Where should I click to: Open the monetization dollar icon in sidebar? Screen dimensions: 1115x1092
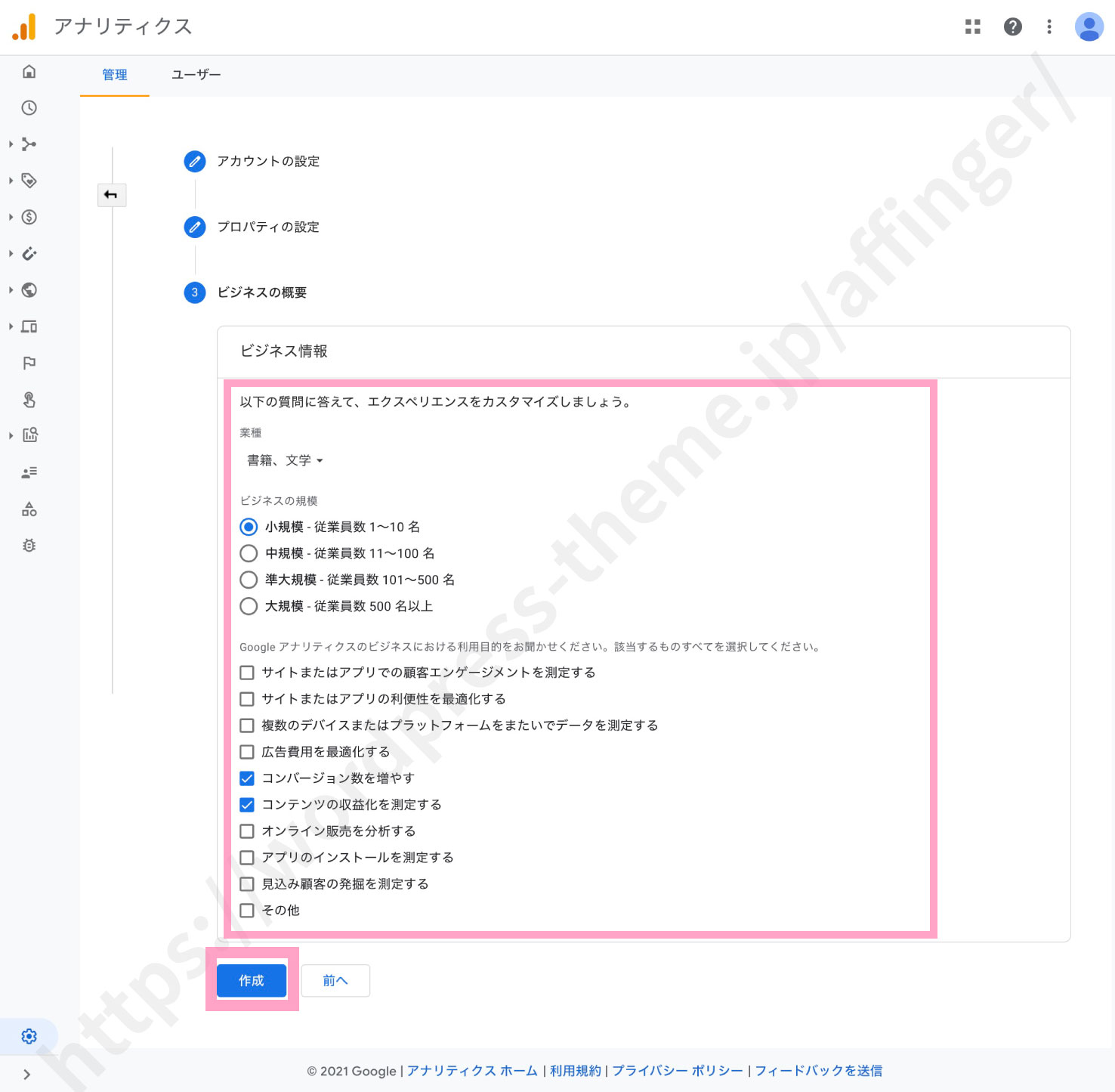click(x=29, y=218)
